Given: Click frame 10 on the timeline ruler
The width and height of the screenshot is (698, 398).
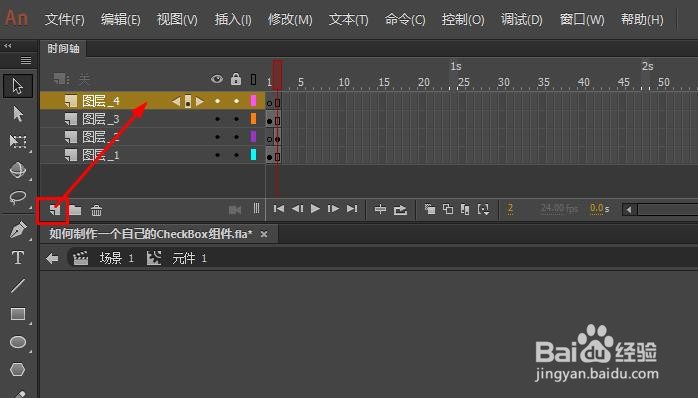Looking at the screenshot, I should (x=344, y=82).
